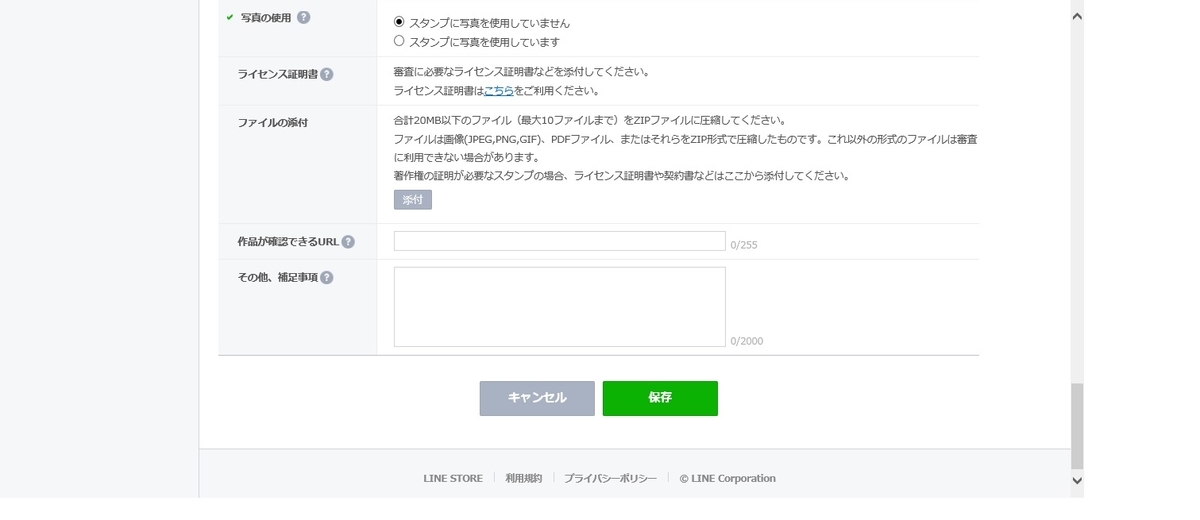
Task: Click the キャンセル button
Action: [x=537, y=398]
